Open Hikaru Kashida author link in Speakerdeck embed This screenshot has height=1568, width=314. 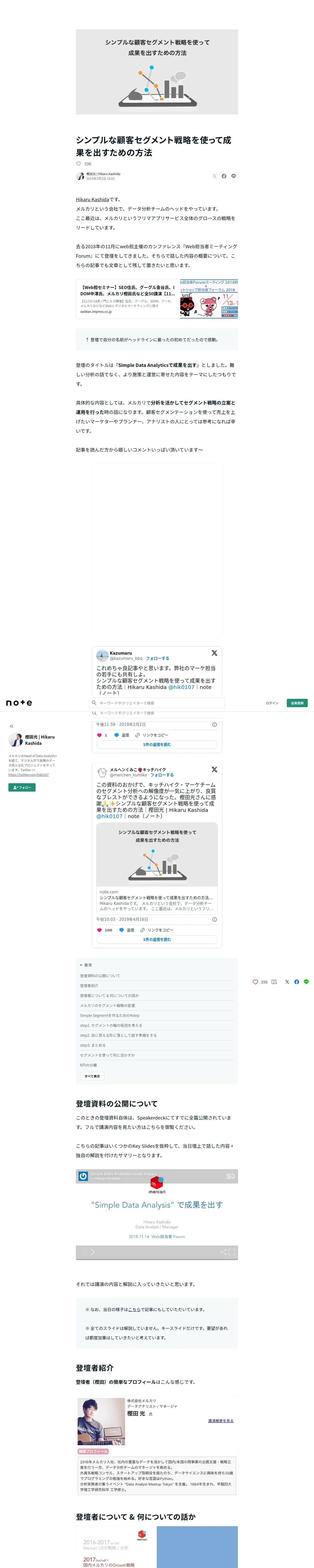[x=107, y=1178]
